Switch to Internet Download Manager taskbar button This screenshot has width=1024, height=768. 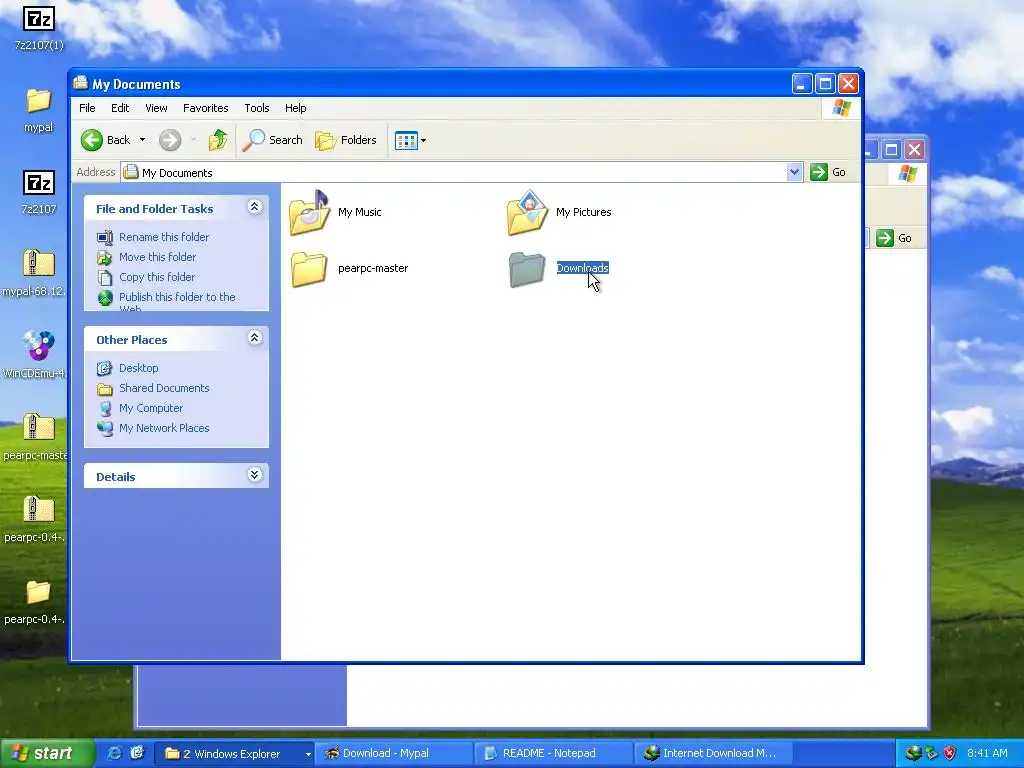(713, 754)
